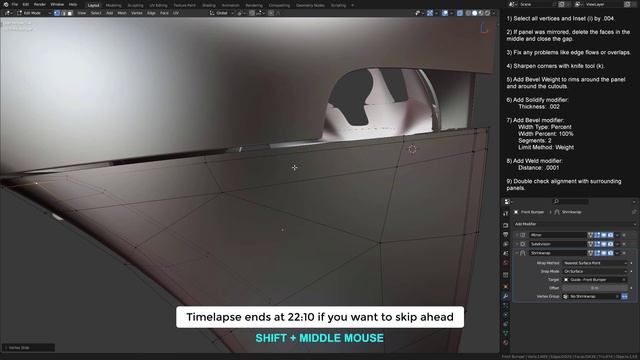Image resolution: width=640 pixels, height=360 pixels.
Task: Add a new workspace with plus button
Action: click(x=353, y=5)
